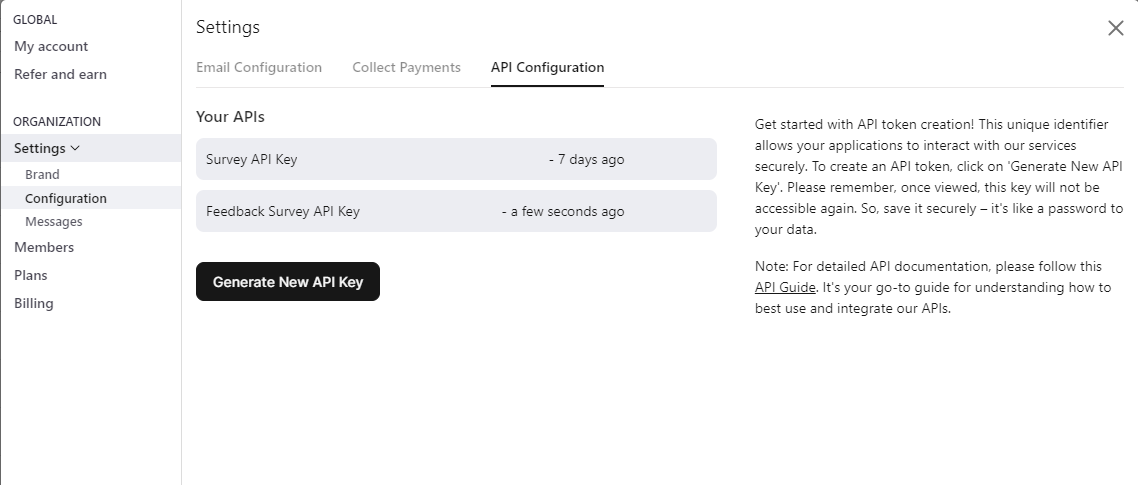Click the '7 days ago' timestamp
1138x485 pixels.
point(590,159)
